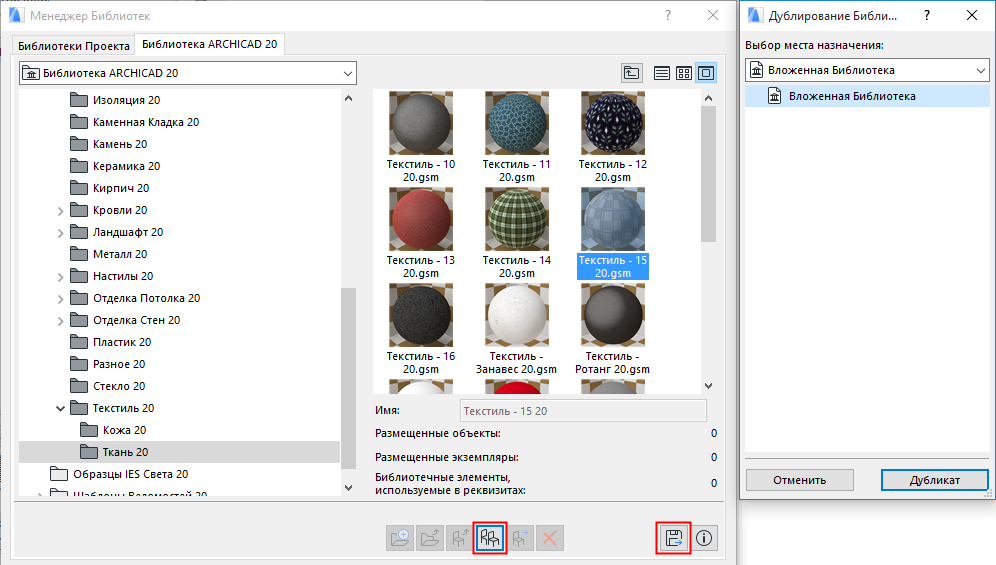Close the Дублирование Библиотеки dialog

(972, 15)
